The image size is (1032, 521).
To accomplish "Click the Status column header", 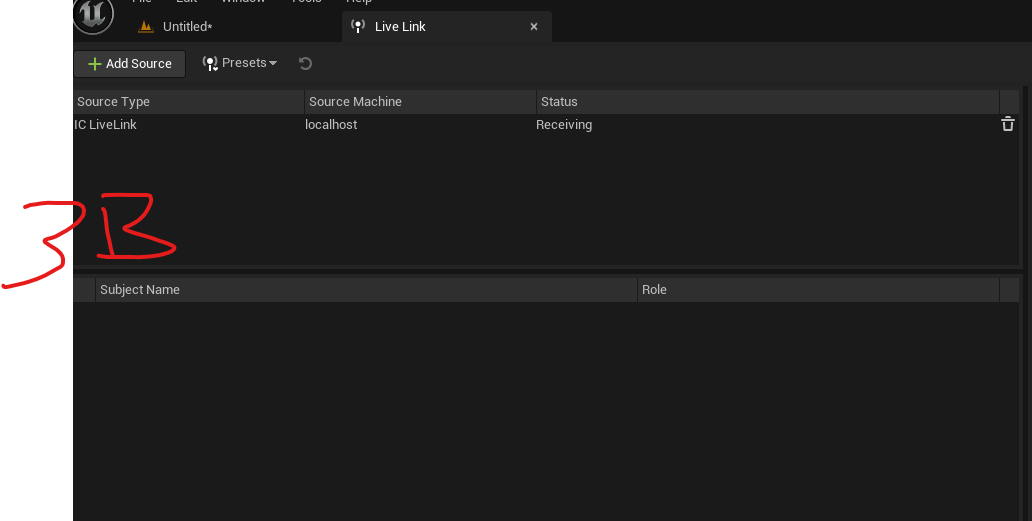I will tap(768, 102).
